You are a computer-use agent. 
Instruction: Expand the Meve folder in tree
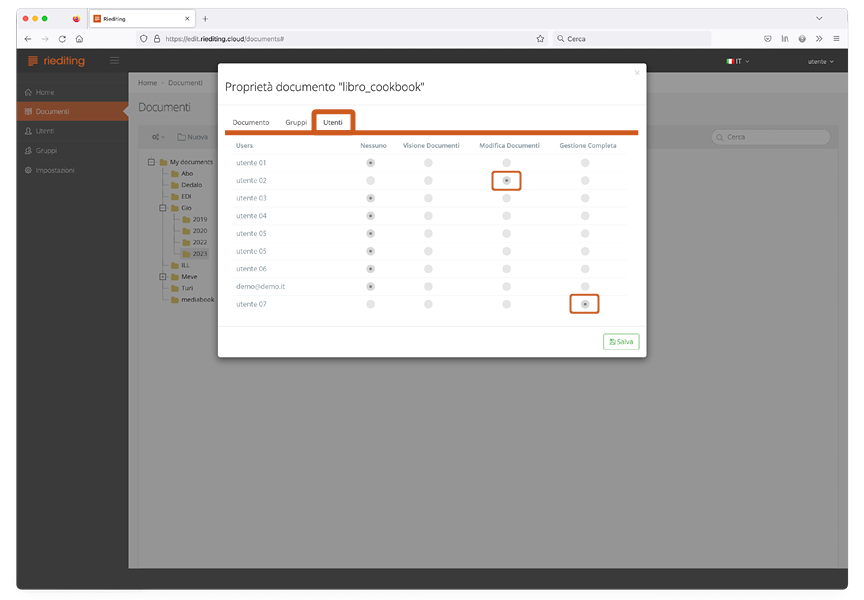(x=162, y=276)
